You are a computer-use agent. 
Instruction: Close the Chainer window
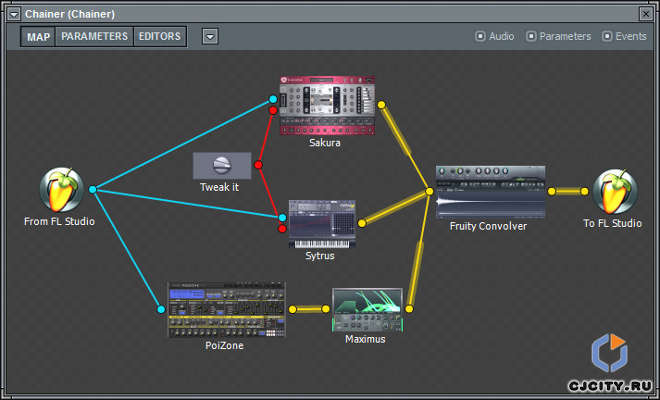(x=646, y=14)
